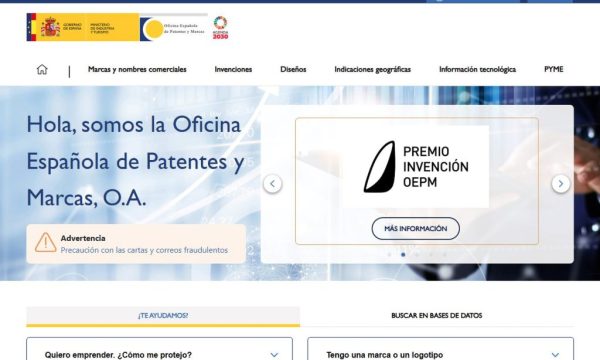Click the Advertencia heading text
600x360 pixels.
coord(83,238)
